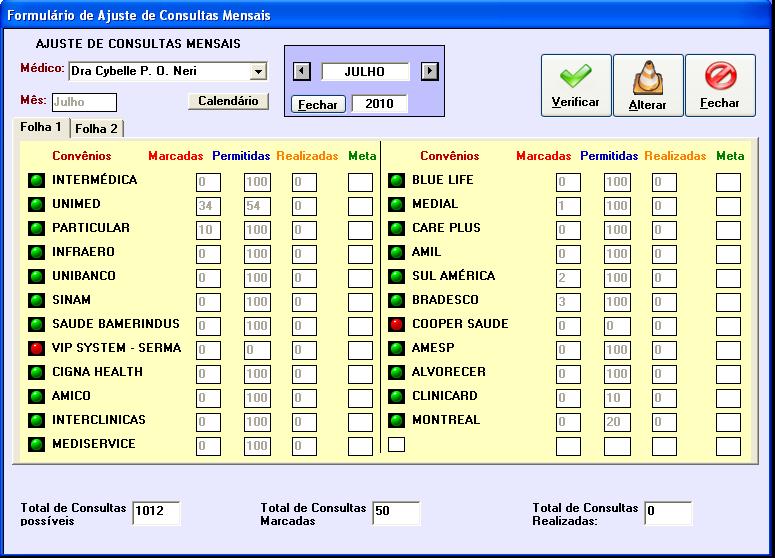Click the SUL AMÉRICA Marcadas field showing 2
The width and height of the screenshot is (775, 558).
(x=568, y=278)
